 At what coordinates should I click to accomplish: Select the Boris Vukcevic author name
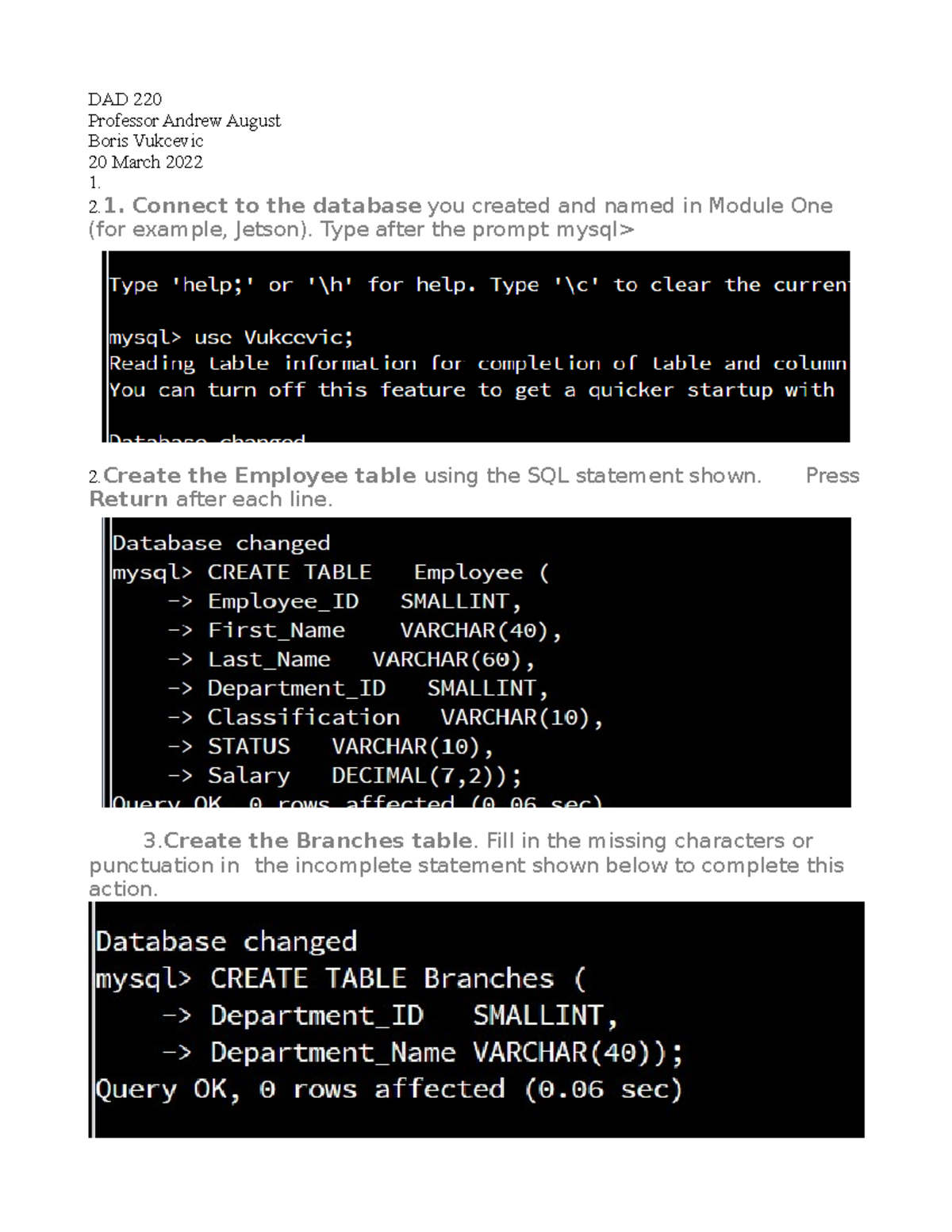coord(145,141)
